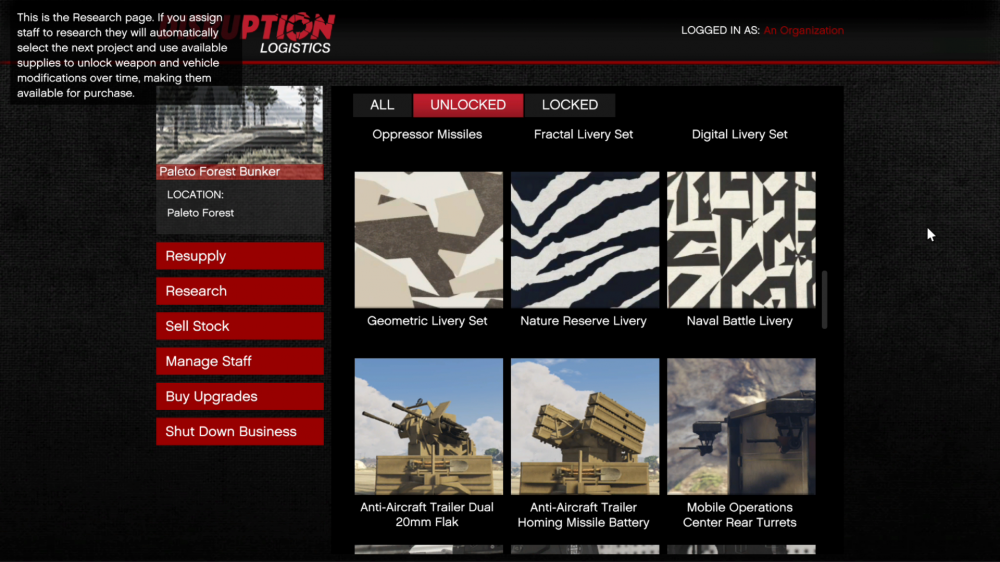
Task: Select the UNLOCKED tab
Action: (x=468, y=105)
